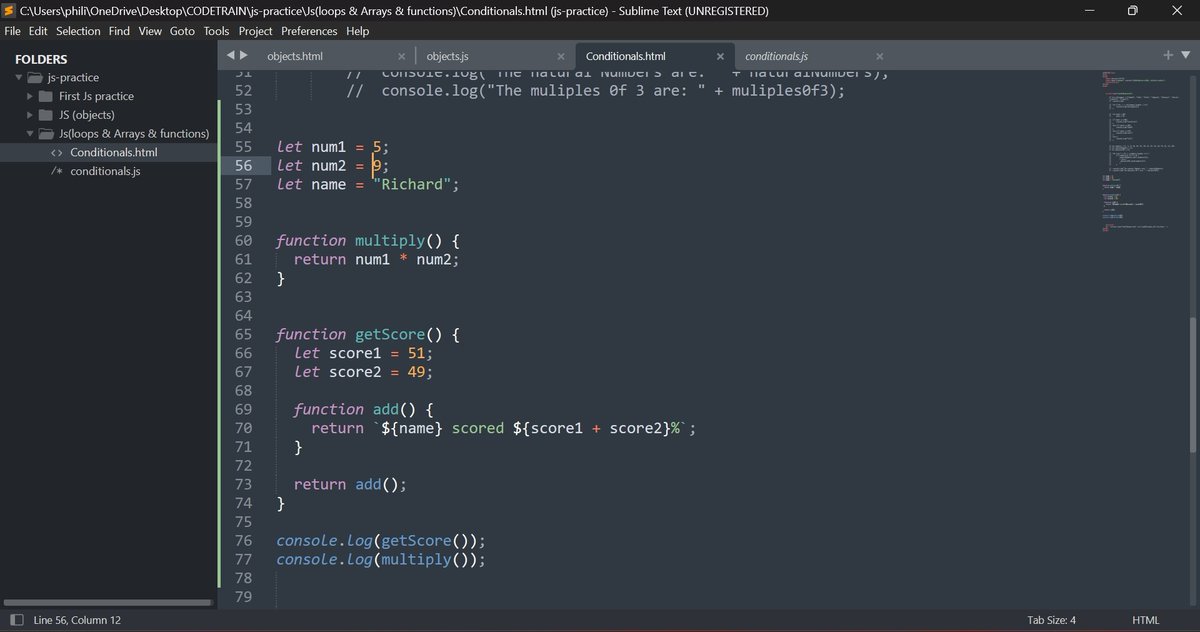Click the folder icon next to js-practice
Viewport: 1200px width, 632px height.
[x=33, y=77]
